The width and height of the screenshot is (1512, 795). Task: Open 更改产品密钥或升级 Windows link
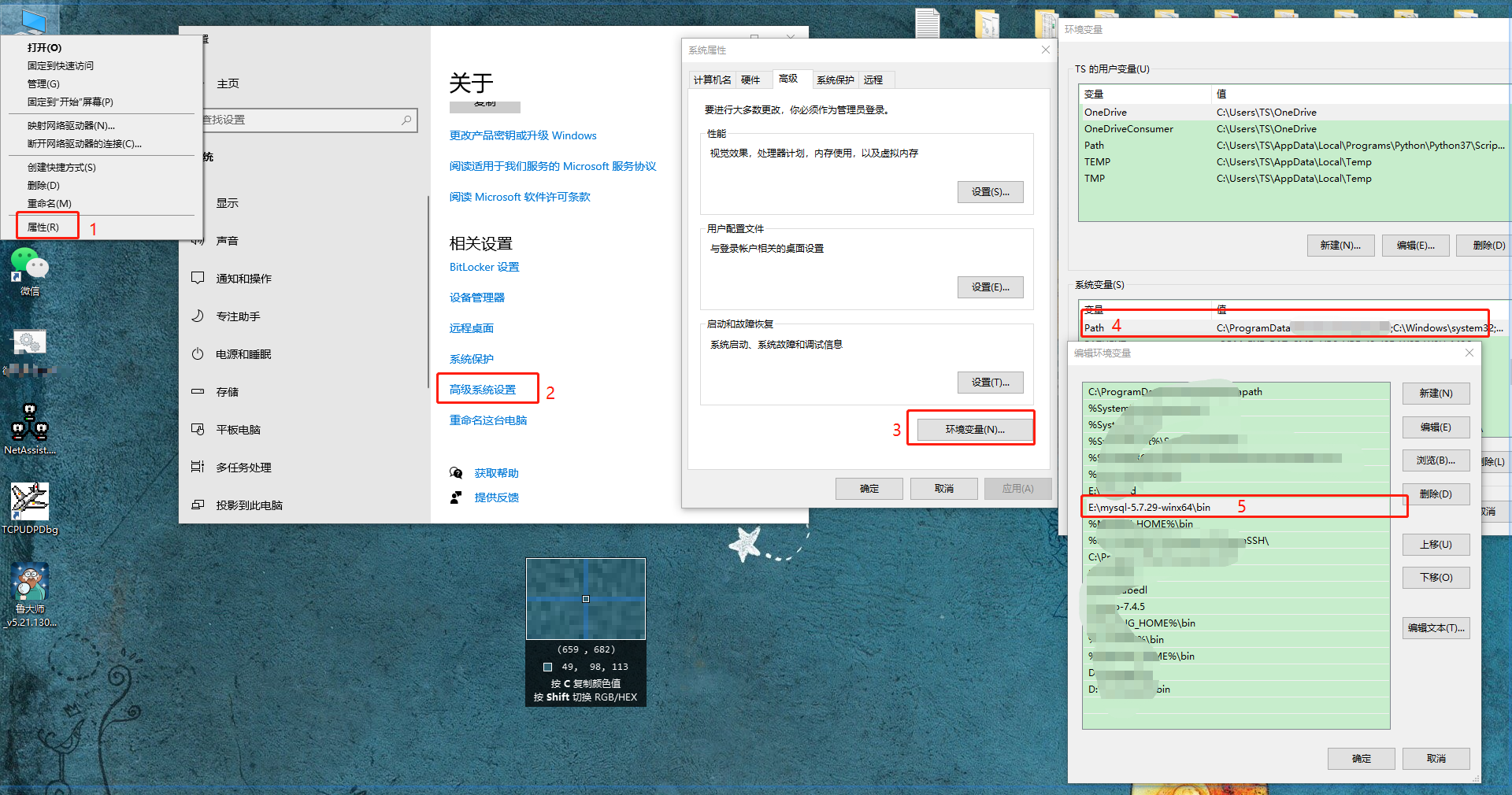(x=523, y=135)
